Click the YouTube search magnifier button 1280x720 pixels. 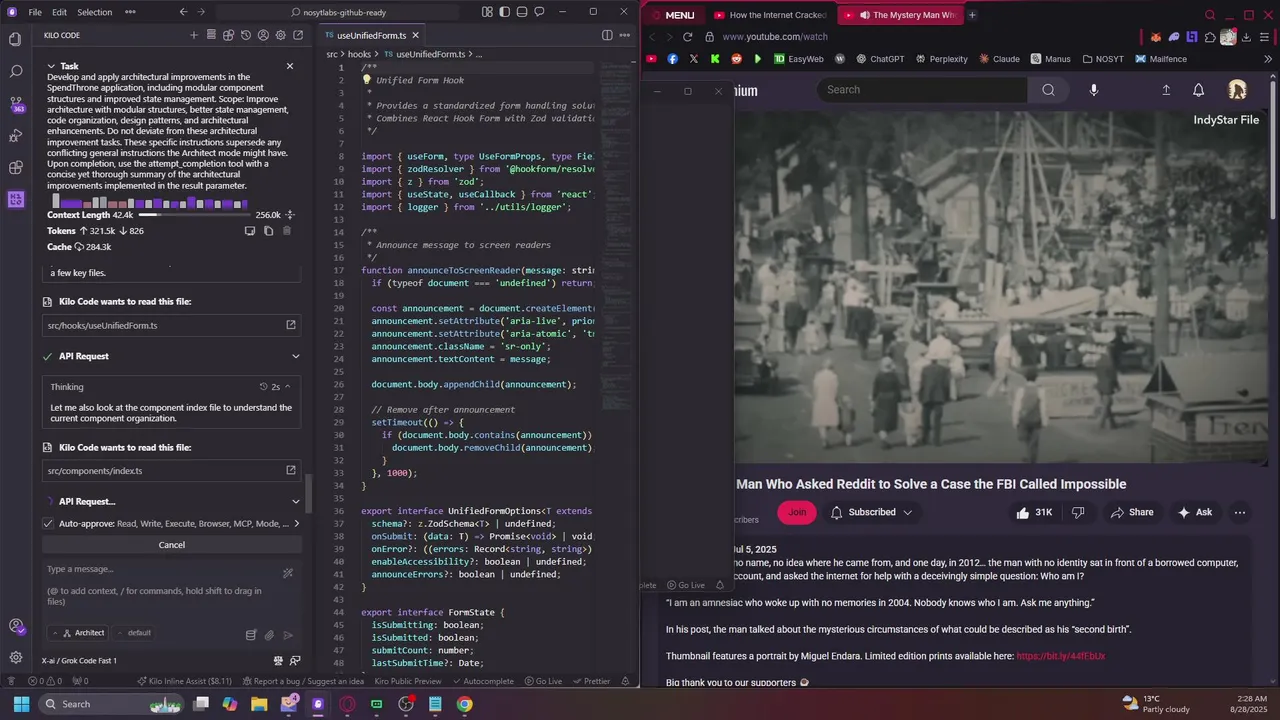(x=1048, y=90)
